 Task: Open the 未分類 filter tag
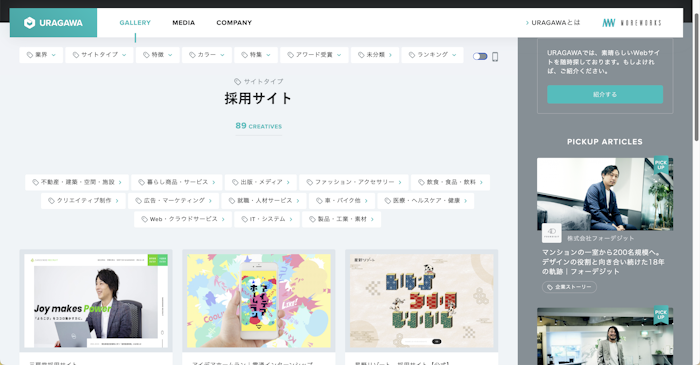(x=375, y=55)
